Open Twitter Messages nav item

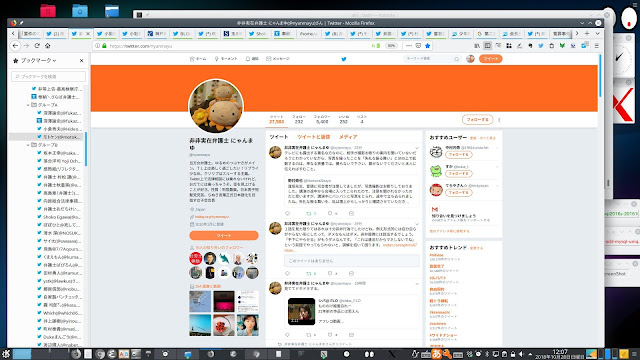click(x=278, y=59)
